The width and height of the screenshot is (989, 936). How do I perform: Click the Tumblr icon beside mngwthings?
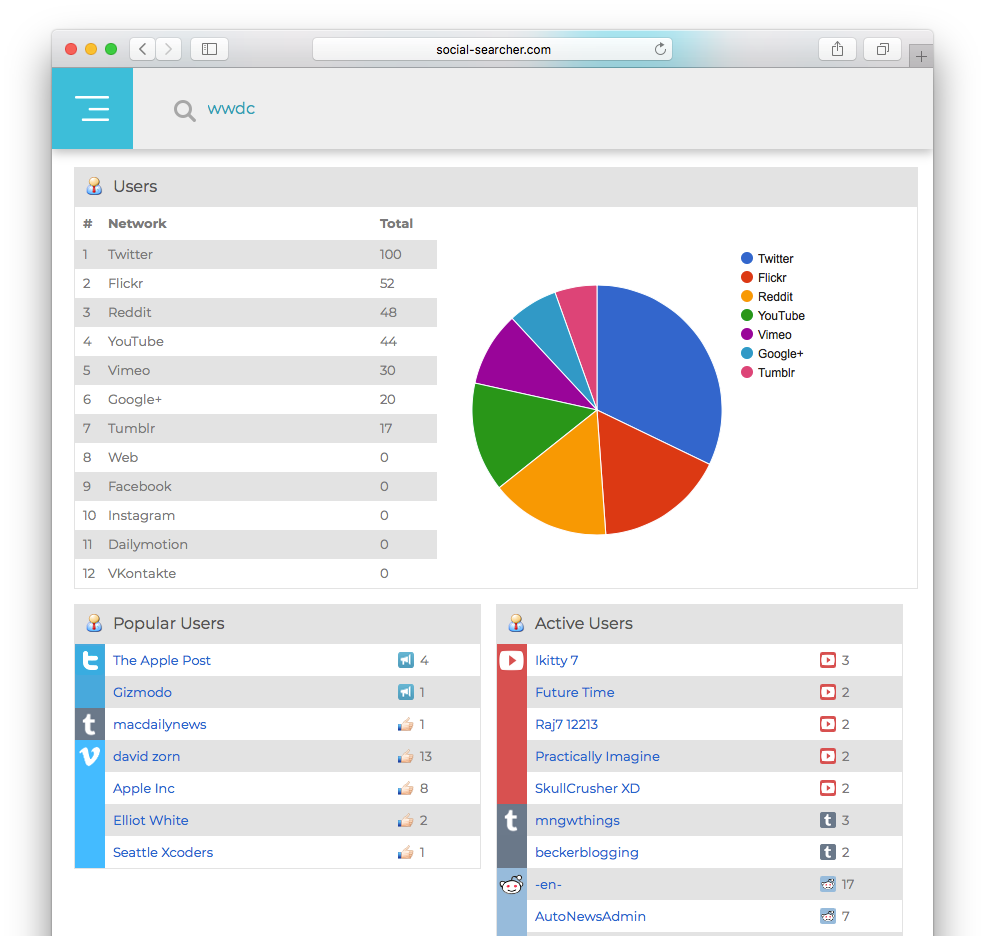pos(512,820)
